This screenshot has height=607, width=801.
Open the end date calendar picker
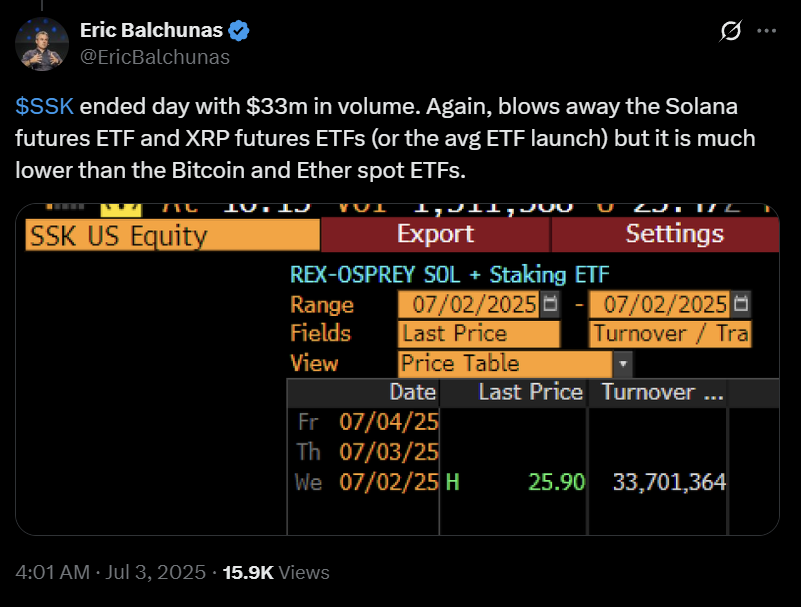pos(740,303)
